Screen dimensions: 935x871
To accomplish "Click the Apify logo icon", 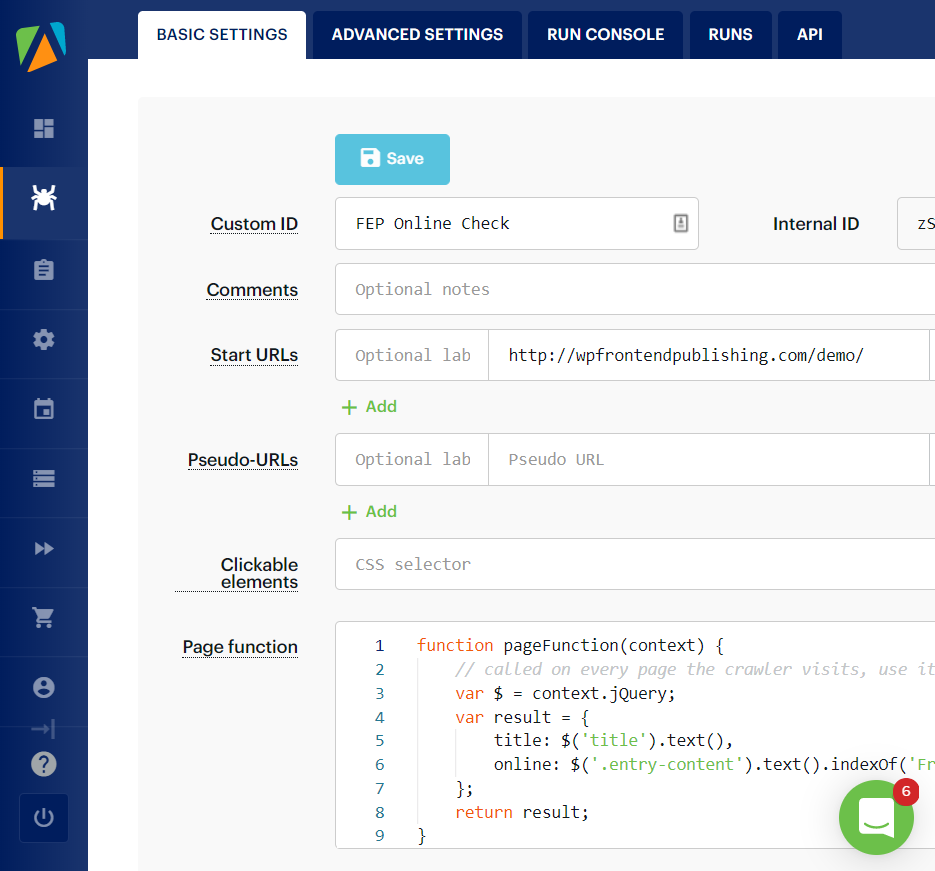I will point(42,45).
